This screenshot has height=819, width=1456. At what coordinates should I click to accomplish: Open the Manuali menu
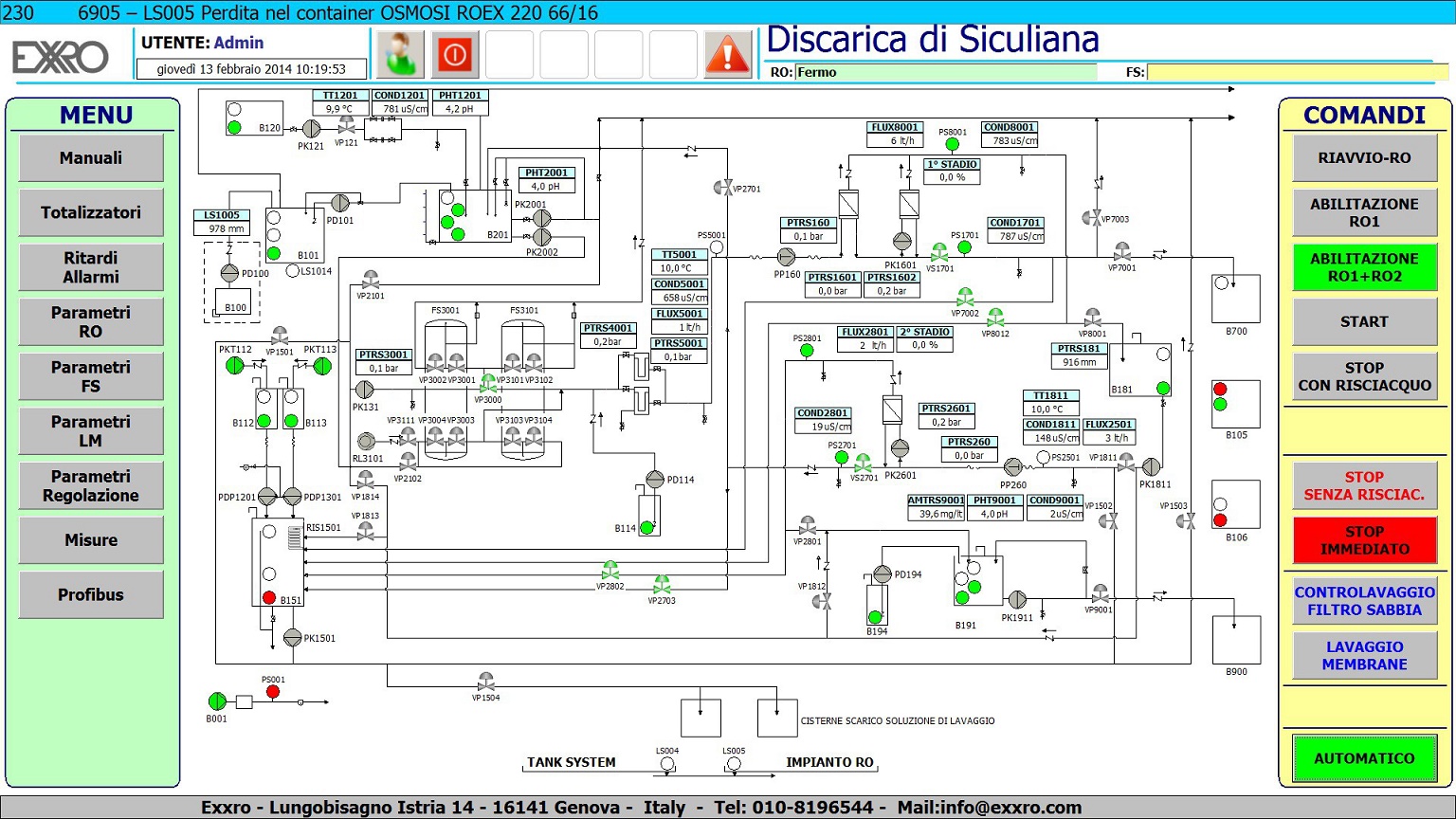point(91,158)
